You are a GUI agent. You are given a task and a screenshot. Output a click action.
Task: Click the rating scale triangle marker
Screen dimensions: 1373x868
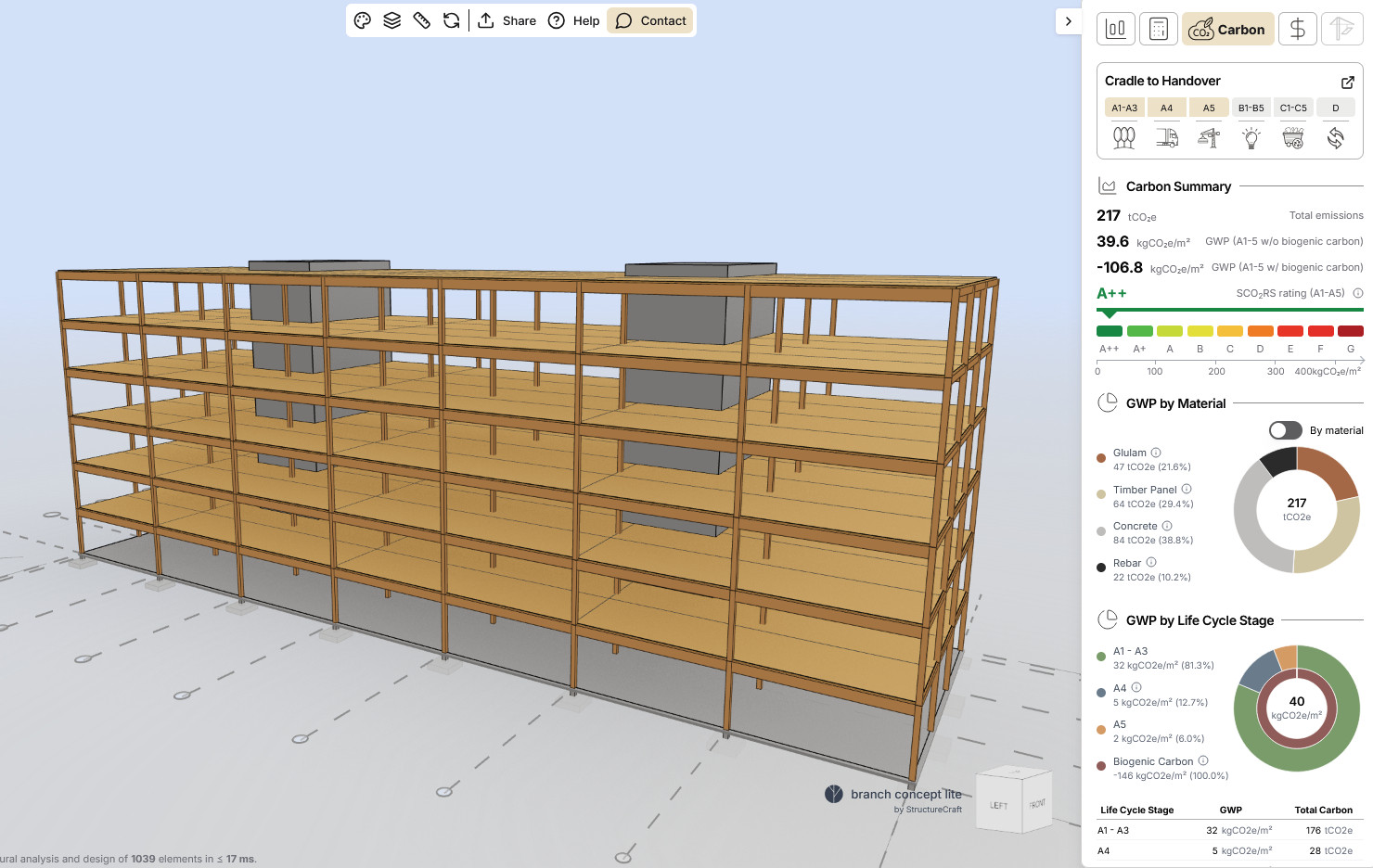point(1109,314)
